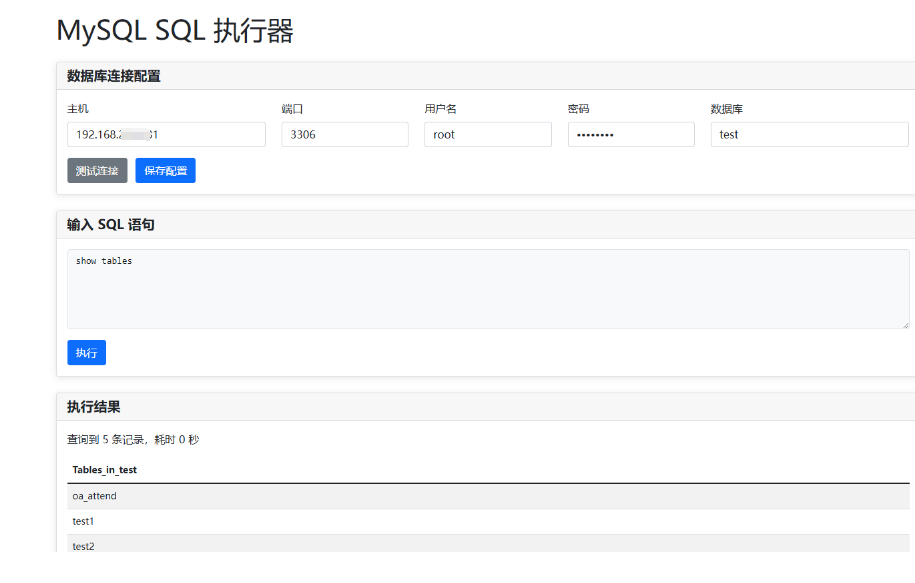Select the test1 result row
This screenshot has width=915, height=583.
[x=488, y=521]
